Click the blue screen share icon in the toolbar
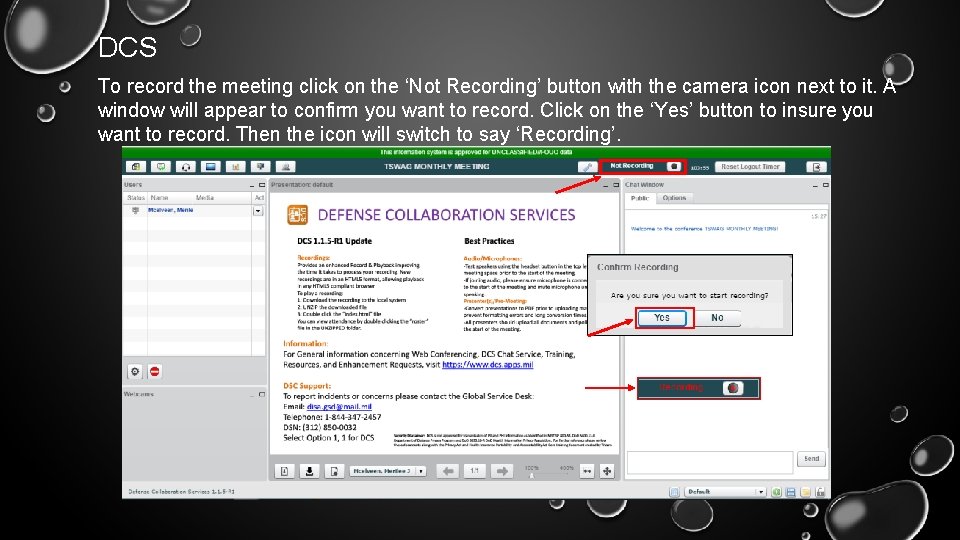 click(211, 167)
